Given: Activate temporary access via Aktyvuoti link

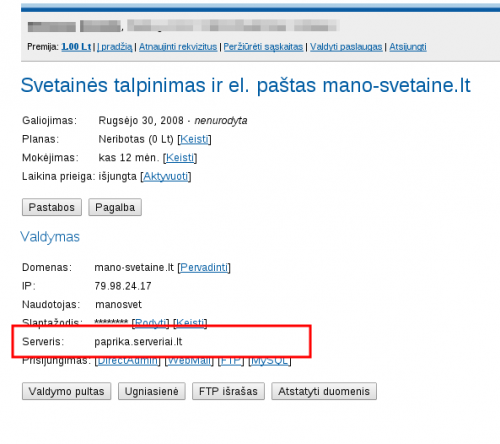Looking at the screenshot, I should tap(166, 176).
